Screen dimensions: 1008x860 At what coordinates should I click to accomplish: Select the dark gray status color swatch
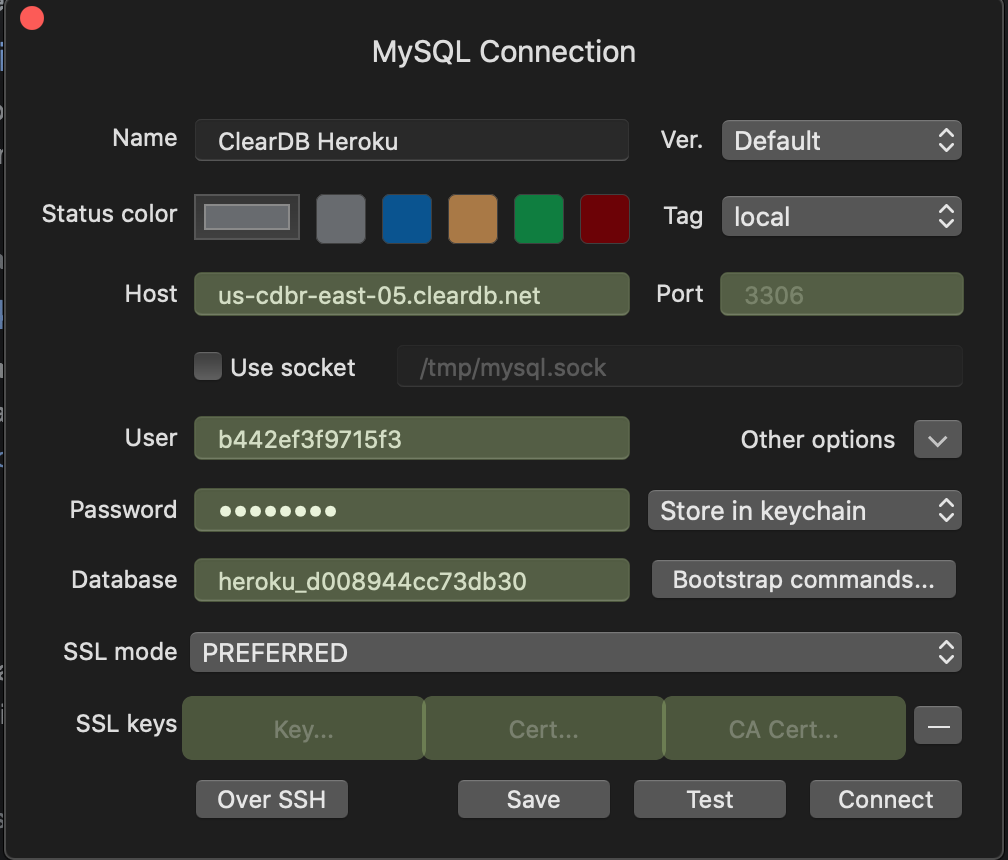click(340, 218)
